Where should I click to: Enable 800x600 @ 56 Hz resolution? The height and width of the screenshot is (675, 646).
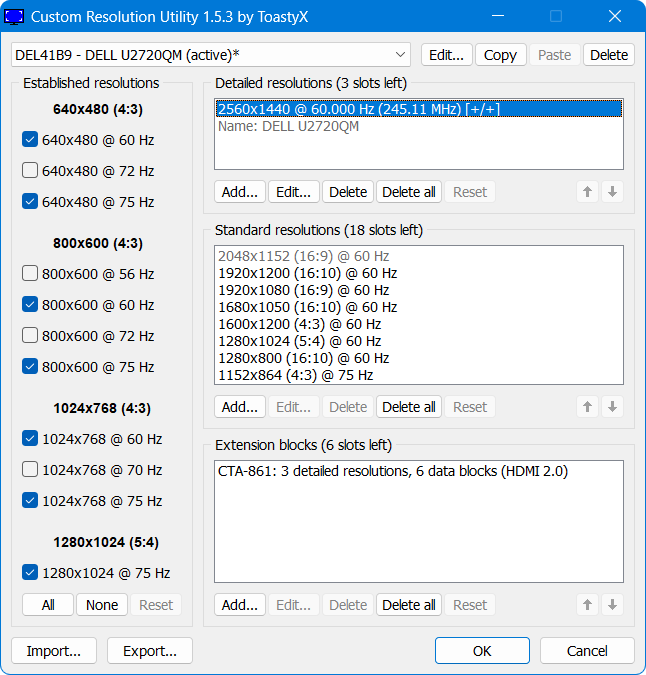point(30,274)
